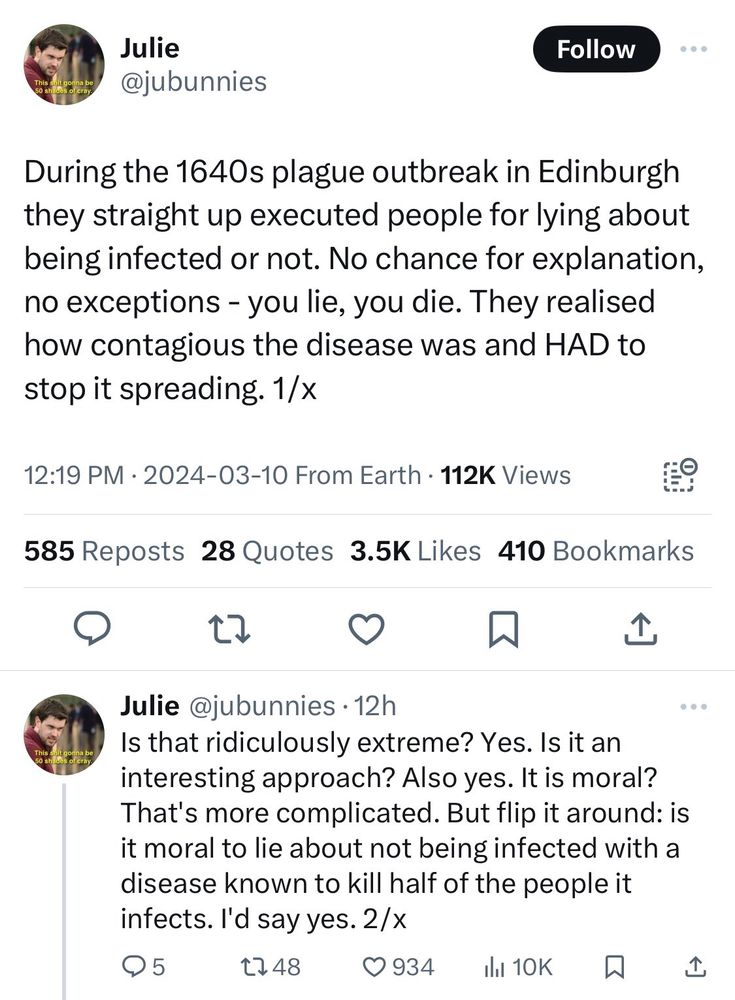
Task: Open reader mode icon beside Views
Action: tap(680, 475)
